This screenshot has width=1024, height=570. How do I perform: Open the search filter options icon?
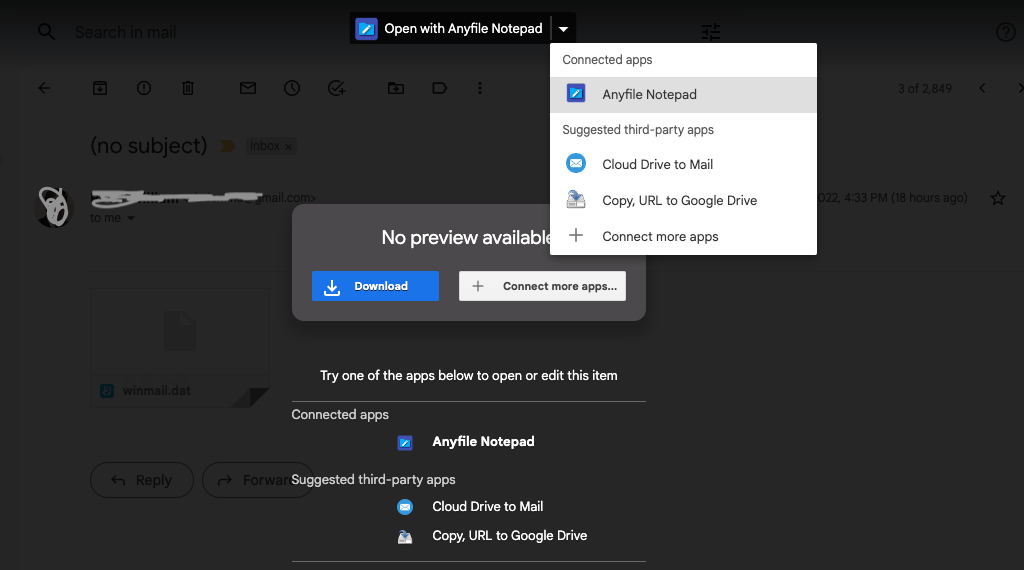(711, 31)
